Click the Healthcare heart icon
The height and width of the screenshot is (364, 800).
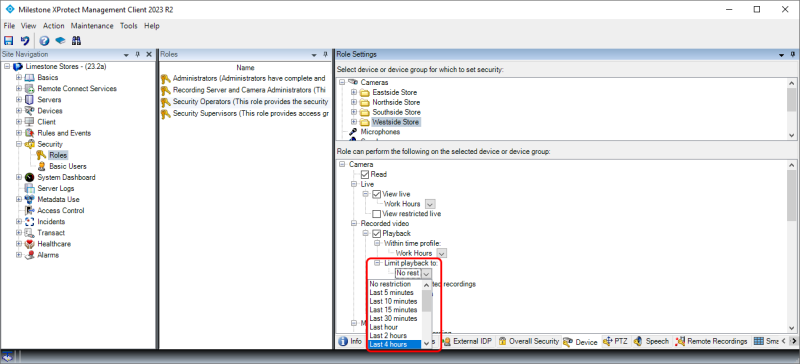30,244
